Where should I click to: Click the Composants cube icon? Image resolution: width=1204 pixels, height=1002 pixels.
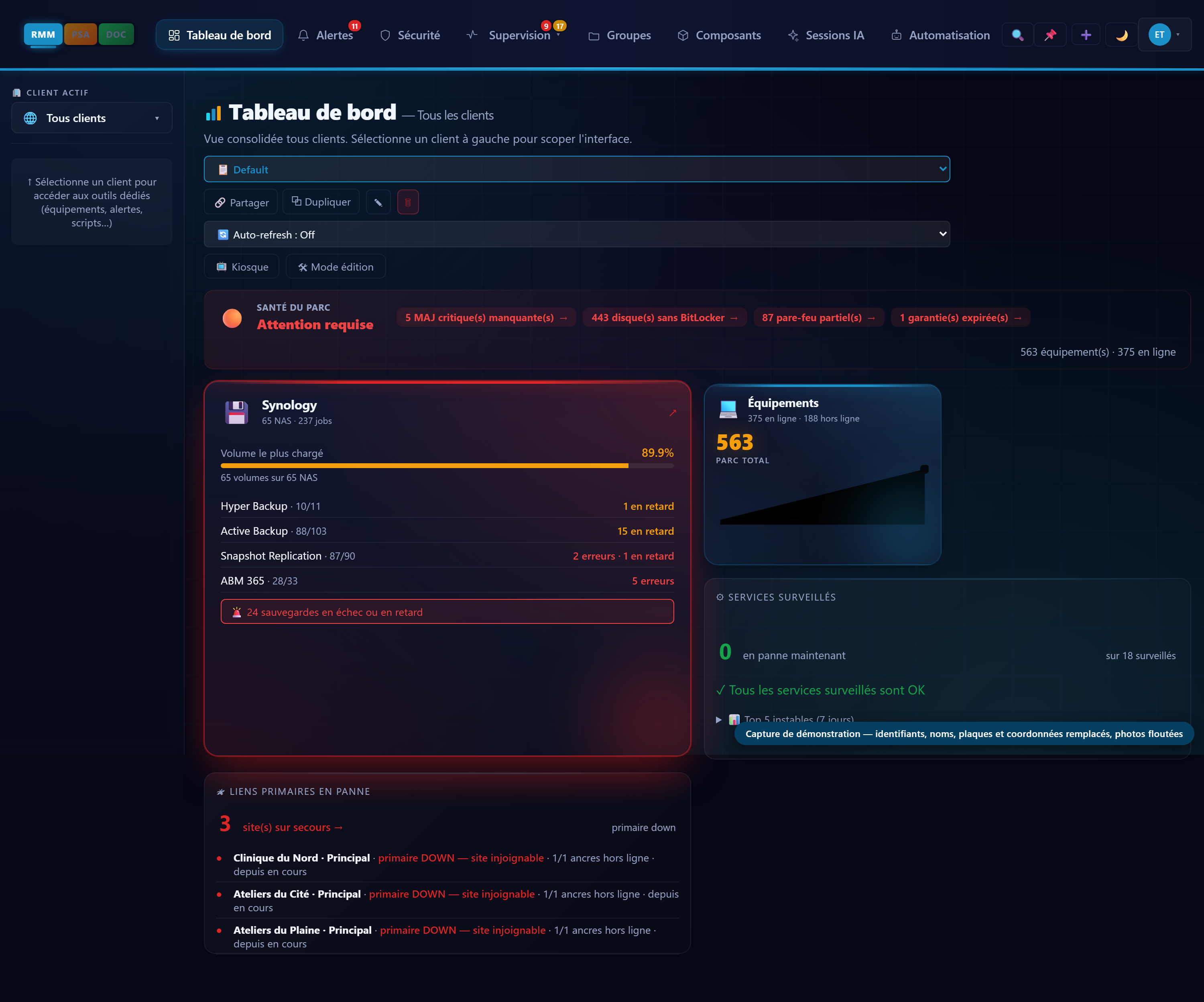pyautogui.click(x=683, y=36)
